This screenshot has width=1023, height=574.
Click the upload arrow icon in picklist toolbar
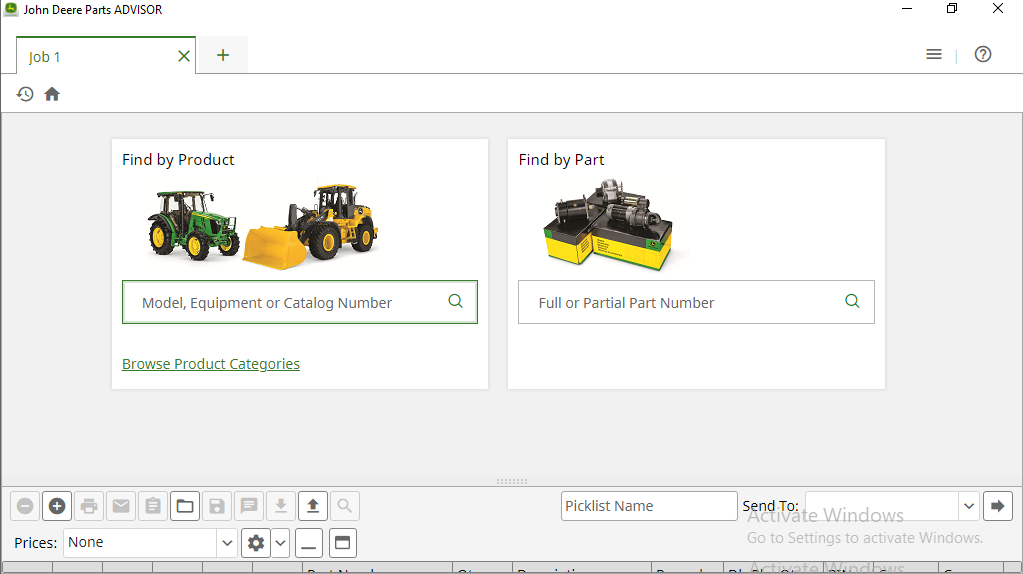click(x=313, y=506)
